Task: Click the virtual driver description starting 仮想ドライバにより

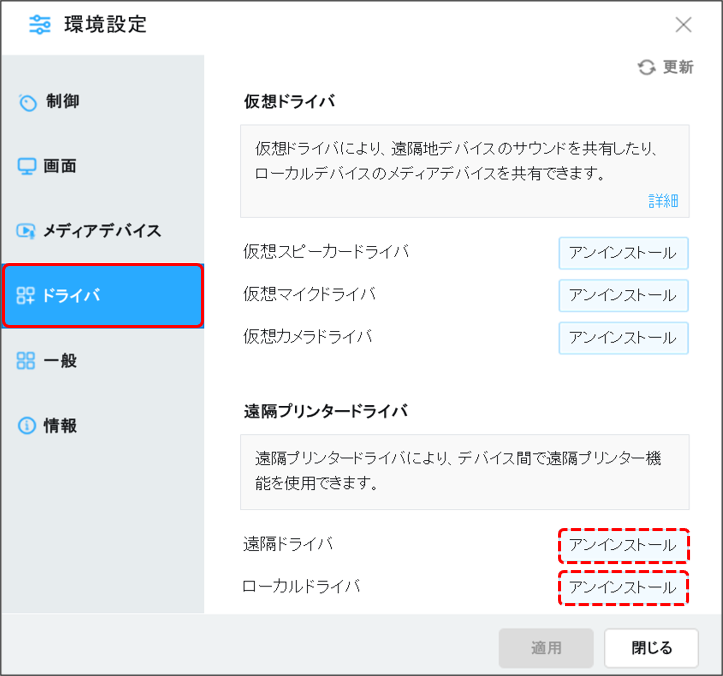Action: click(456, 161)
